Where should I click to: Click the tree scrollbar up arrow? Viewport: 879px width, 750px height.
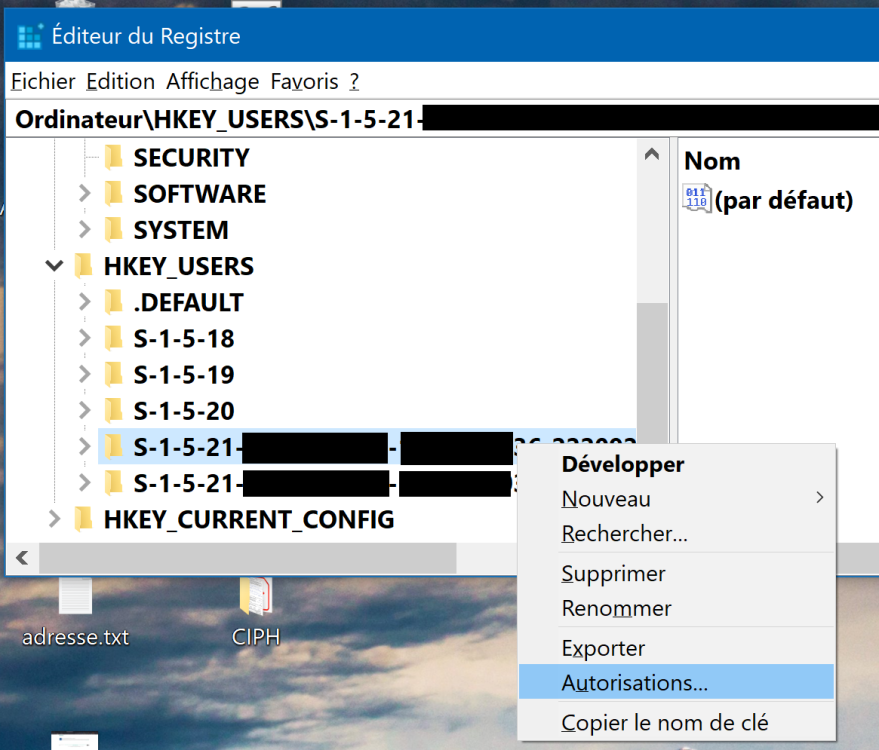pos(652,154)
